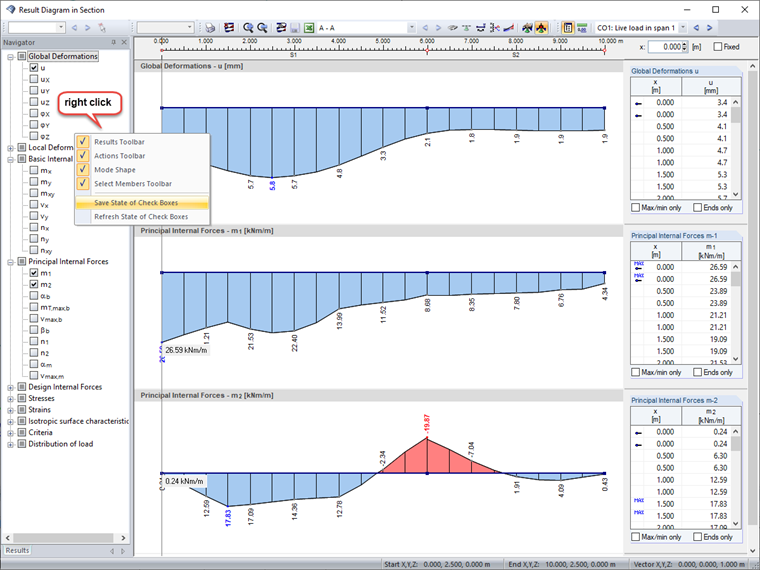
Task: Click the pointer pick icon in left toolbar
Action: tap(102, 28)
